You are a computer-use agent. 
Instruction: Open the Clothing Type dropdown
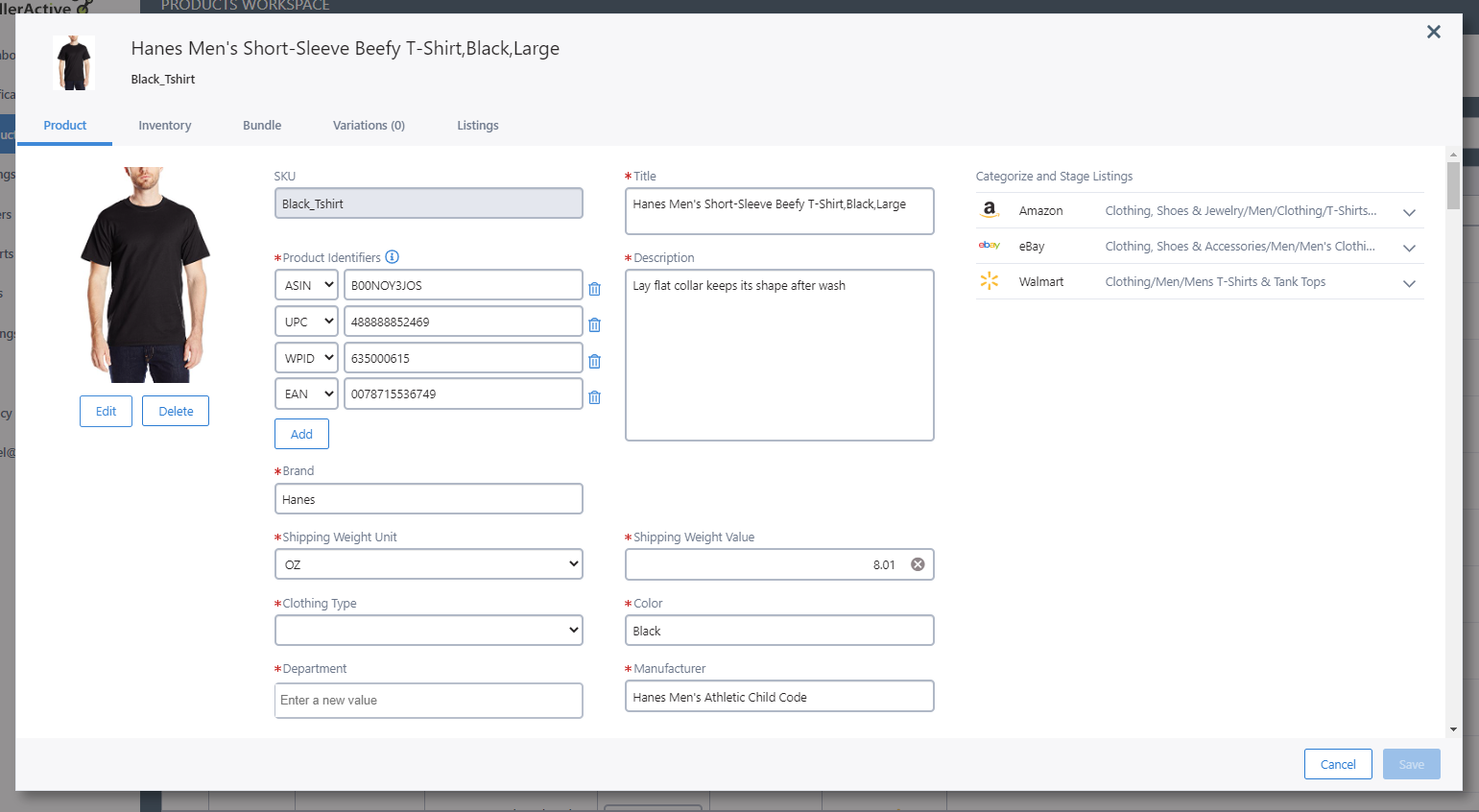(x=428, y=631)
